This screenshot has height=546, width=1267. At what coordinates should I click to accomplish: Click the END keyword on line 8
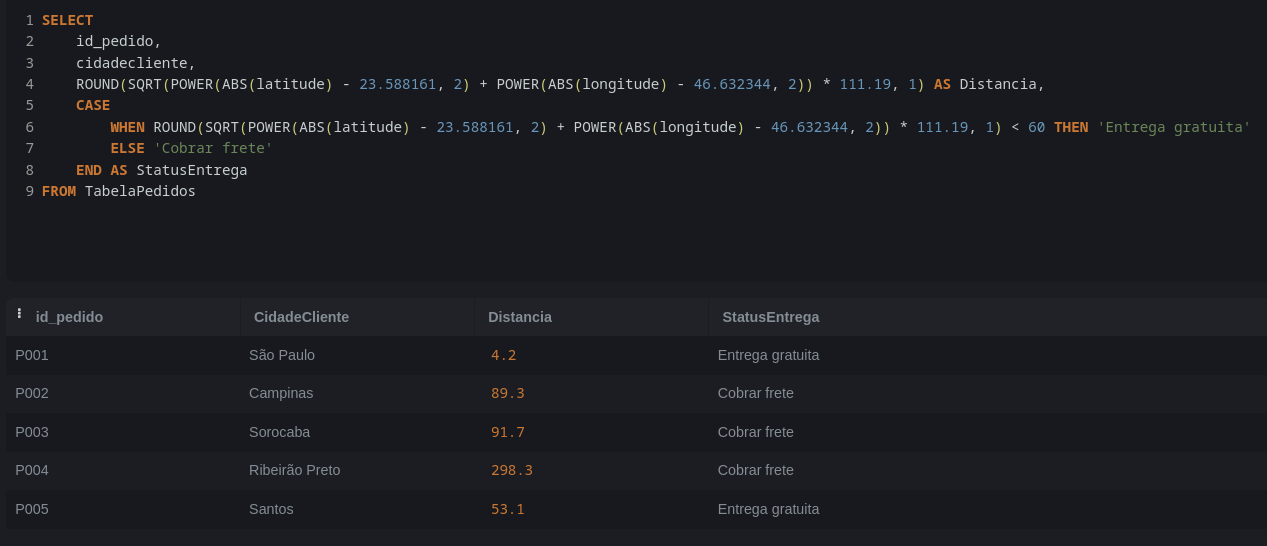pyautogui.click(x=89, y=170)
